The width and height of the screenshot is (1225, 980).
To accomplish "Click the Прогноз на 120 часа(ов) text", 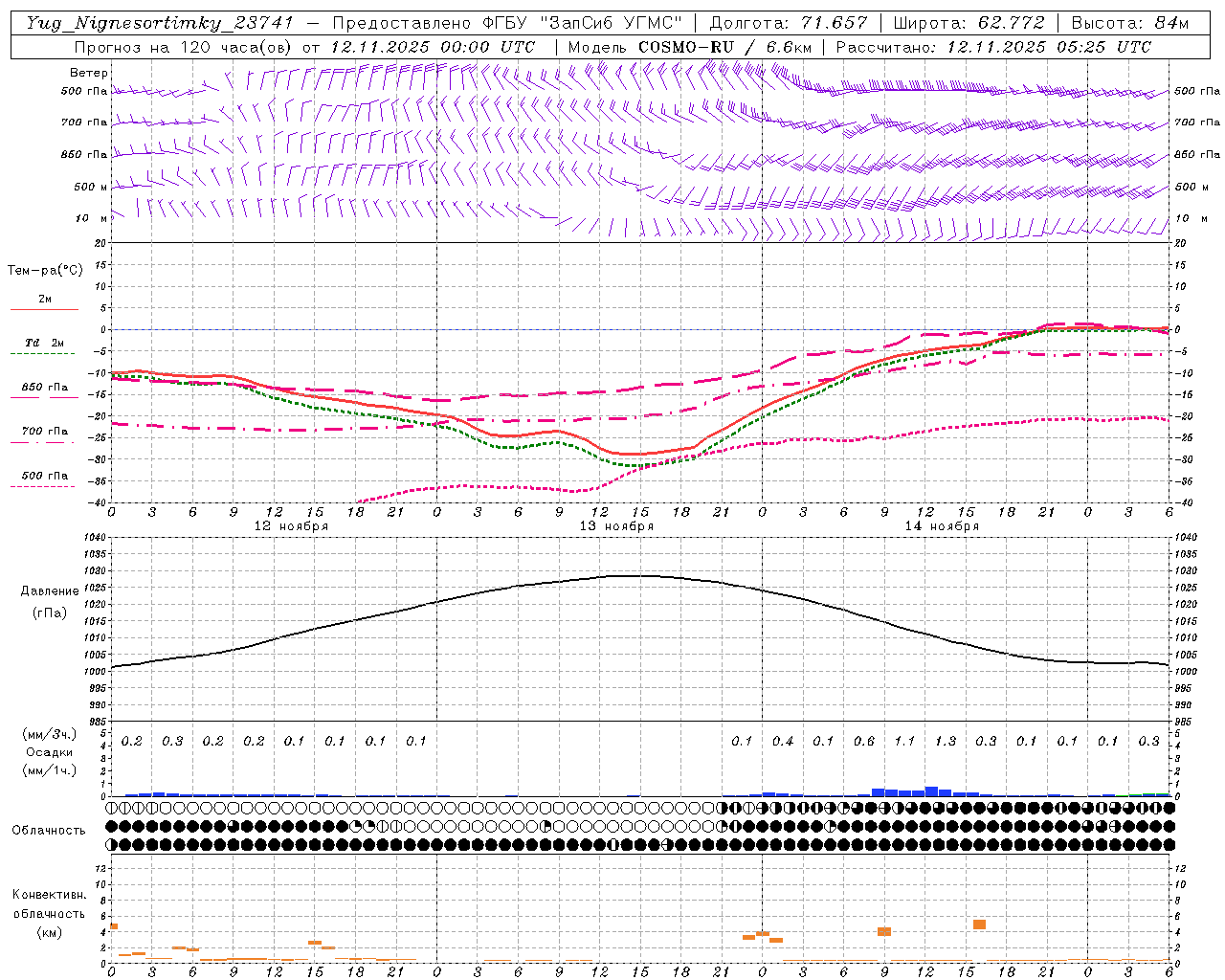I will tap(185, 47).
